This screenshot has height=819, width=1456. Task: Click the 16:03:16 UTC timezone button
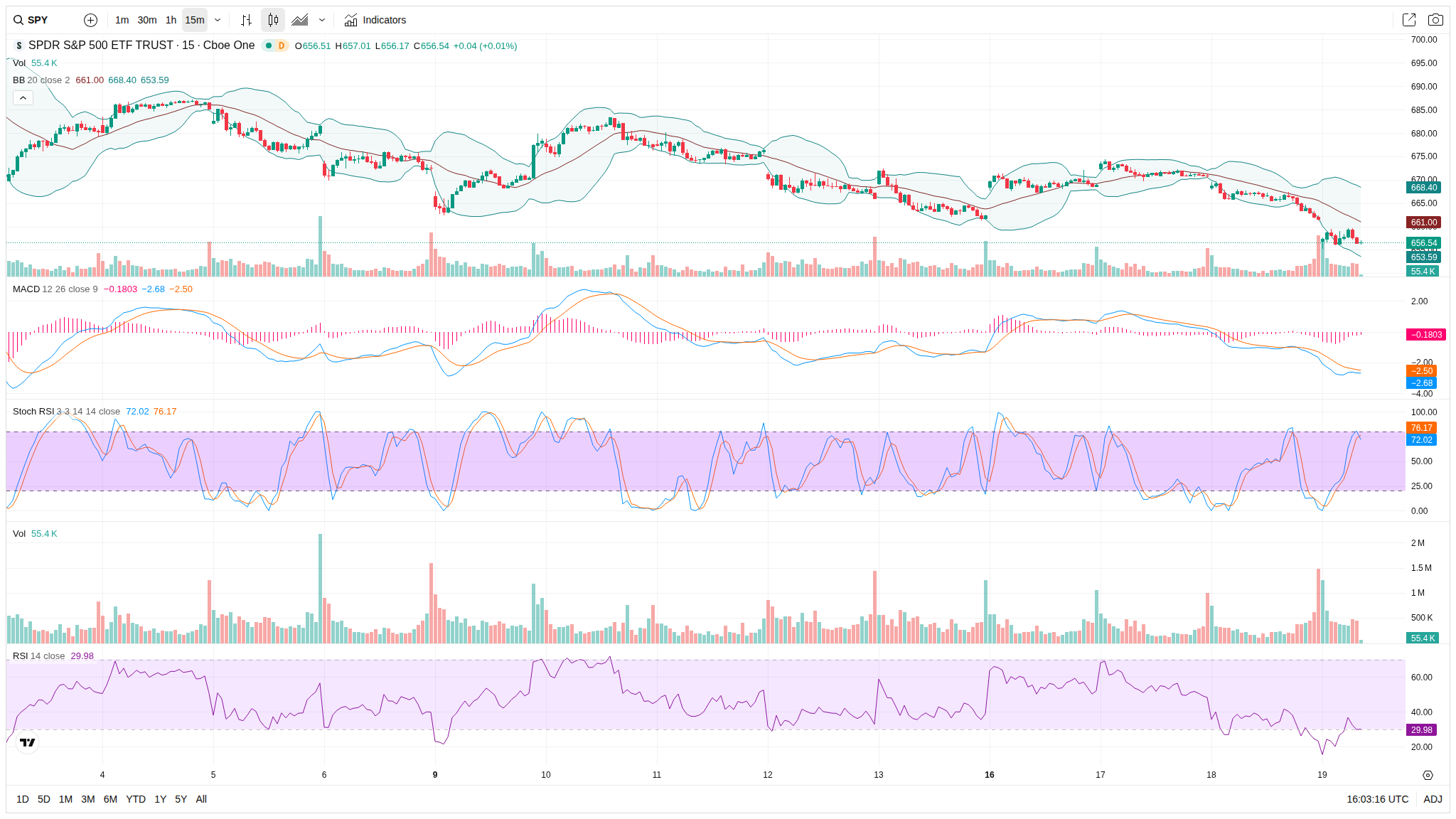(x=1377, y=799)
